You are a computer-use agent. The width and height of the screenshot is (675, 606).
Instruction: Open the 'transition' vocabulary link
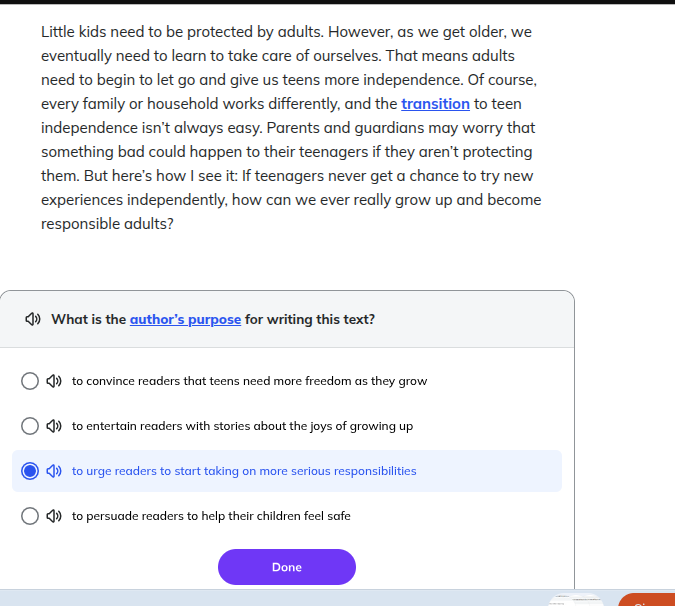click(x=435, y=104)
